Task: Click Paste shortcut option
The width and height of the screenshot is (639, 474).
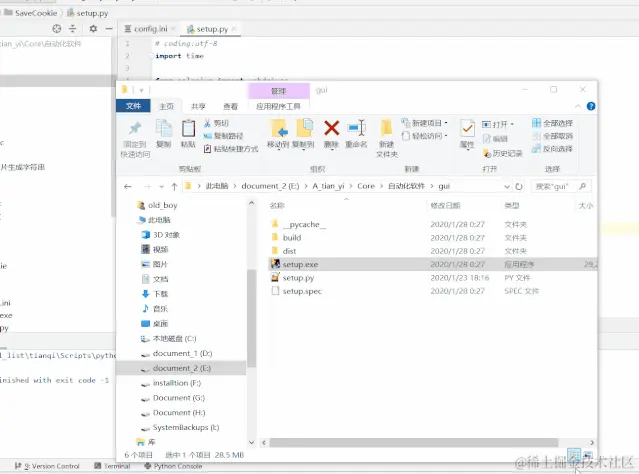Action: pyautogui.click(x=231, y=149)
